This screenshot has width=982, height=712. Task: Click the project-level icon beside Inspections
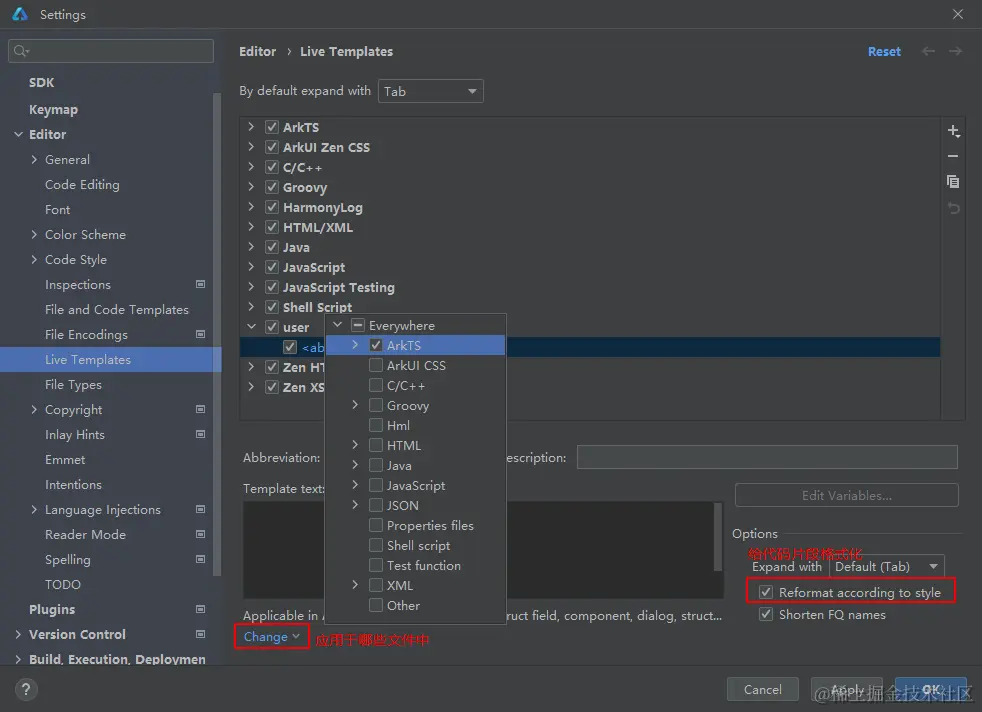tap(200, 284)
